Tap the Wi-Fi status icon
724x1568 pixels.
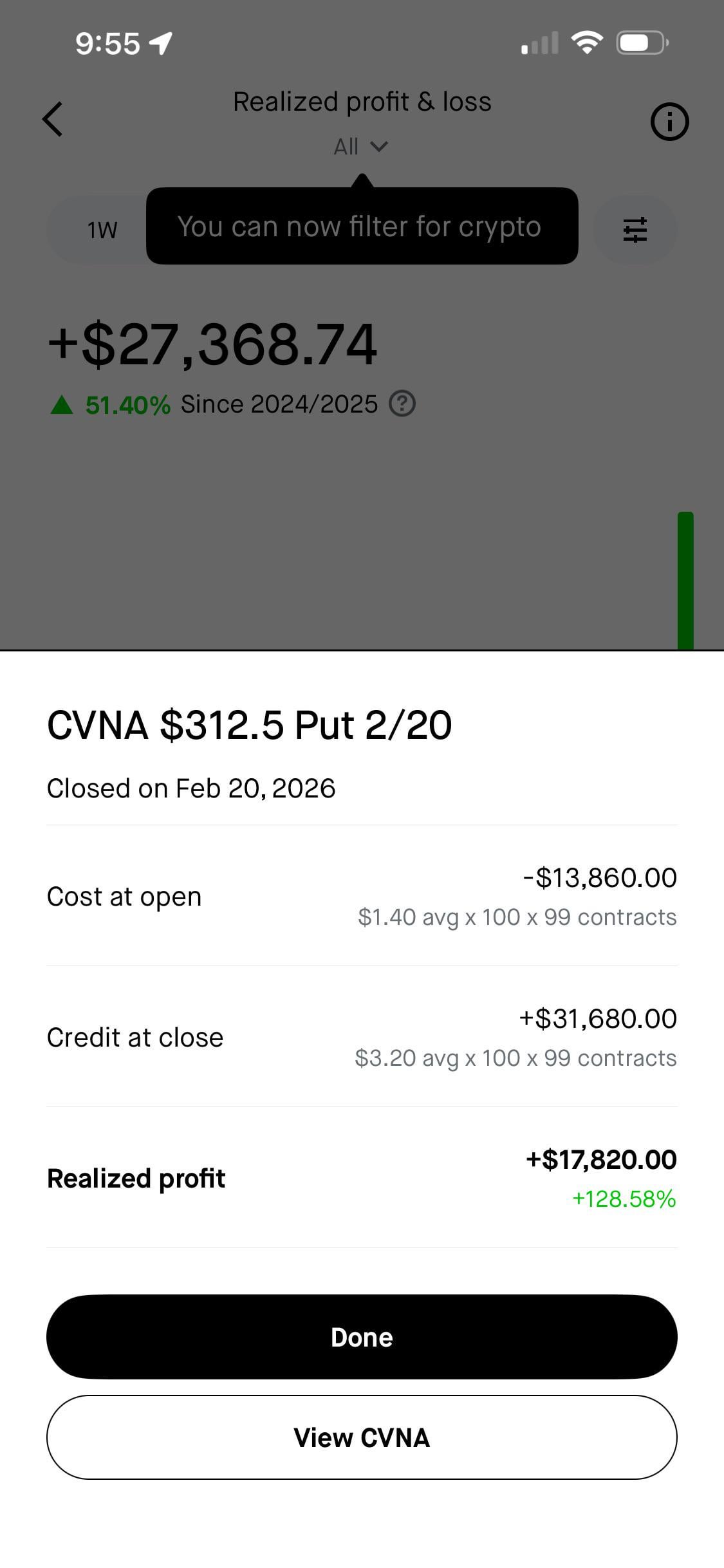(586, 43)
